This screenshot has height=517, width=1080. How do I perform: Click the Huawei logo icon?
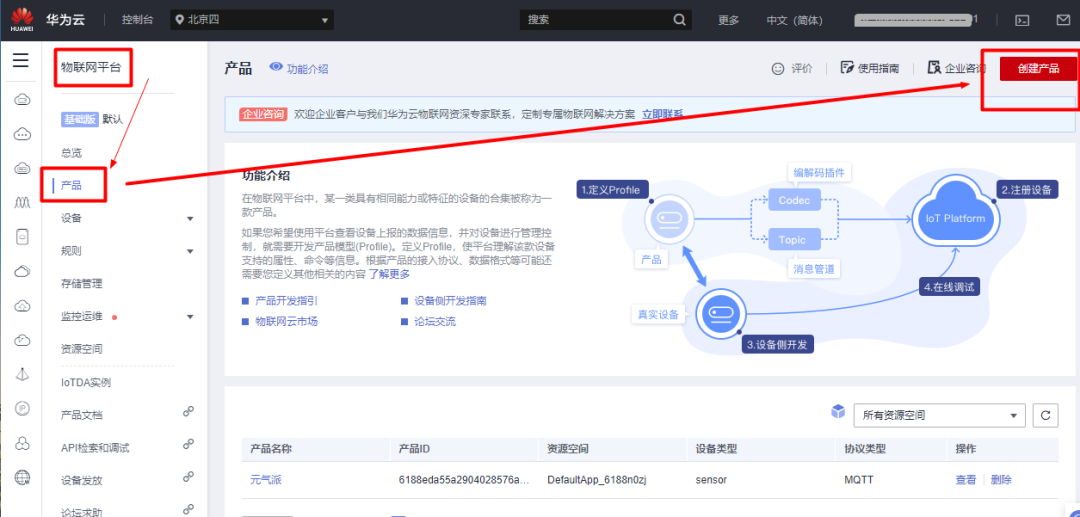coord(21,19)
